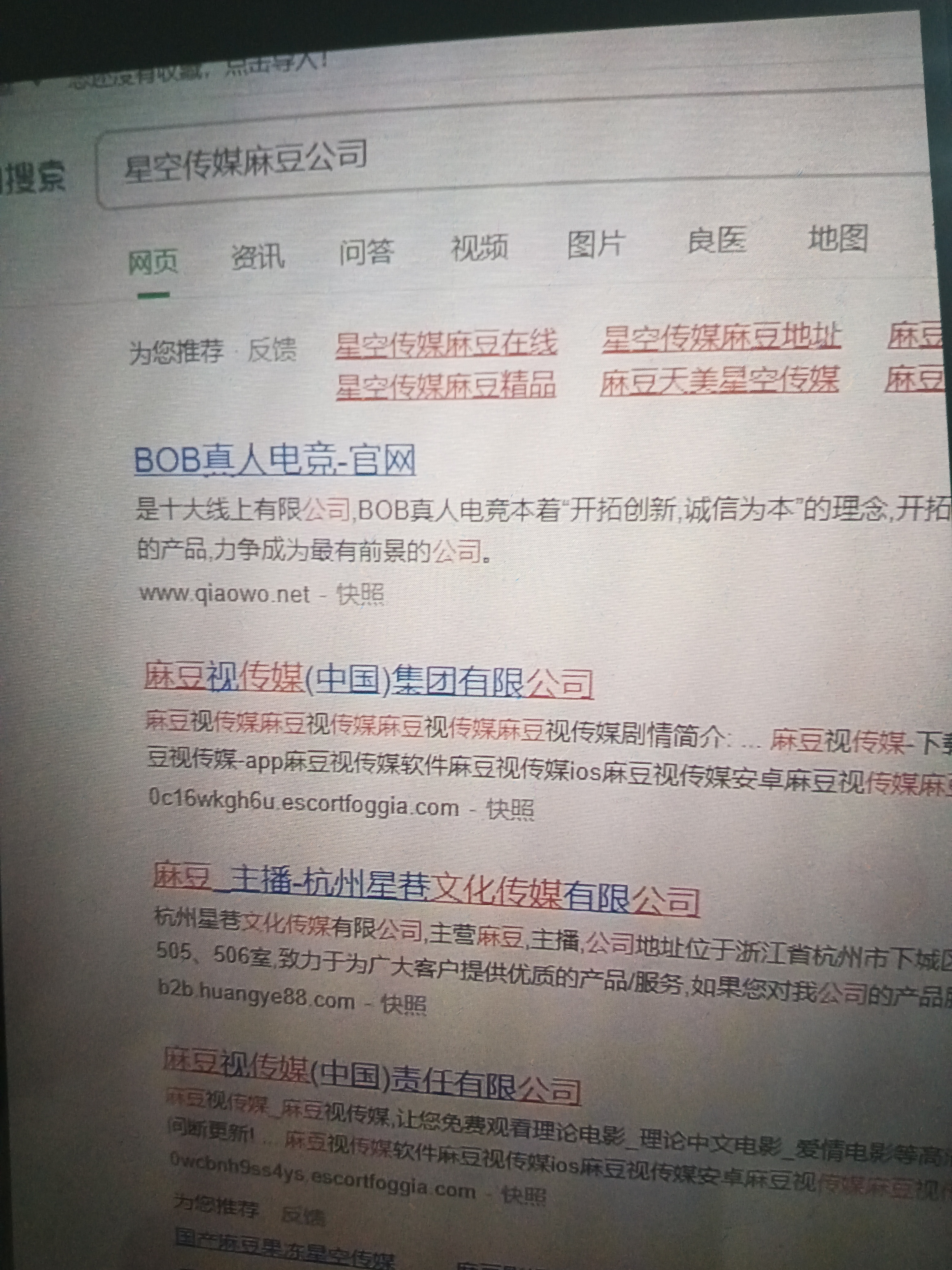Open 快照 for huangye88 result

click(x=404, y=1004)
